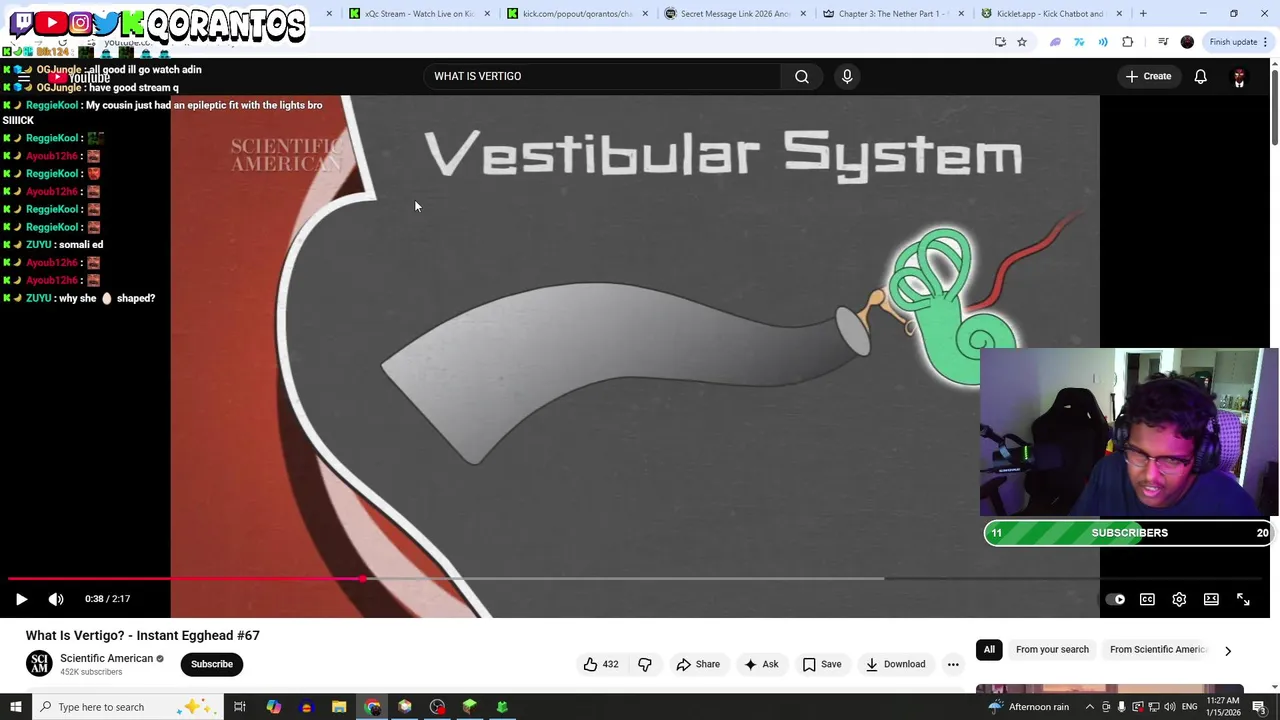The image size is (1280, 720).
Task: Open Chrome from taskbar
Action: click(x=372, y=707)
